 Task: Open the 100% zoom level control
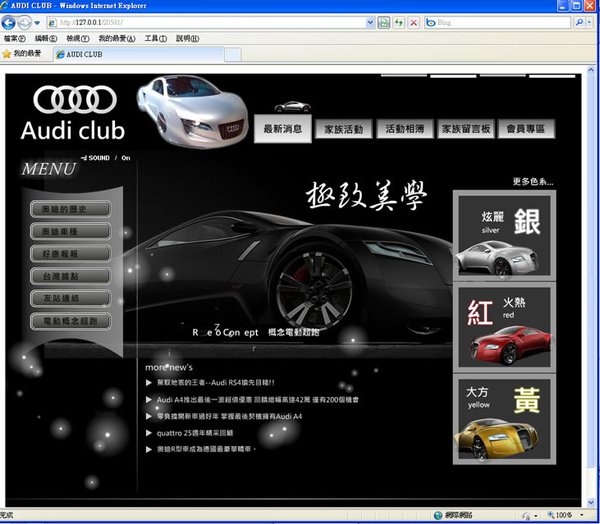click(x=566, y=515)
